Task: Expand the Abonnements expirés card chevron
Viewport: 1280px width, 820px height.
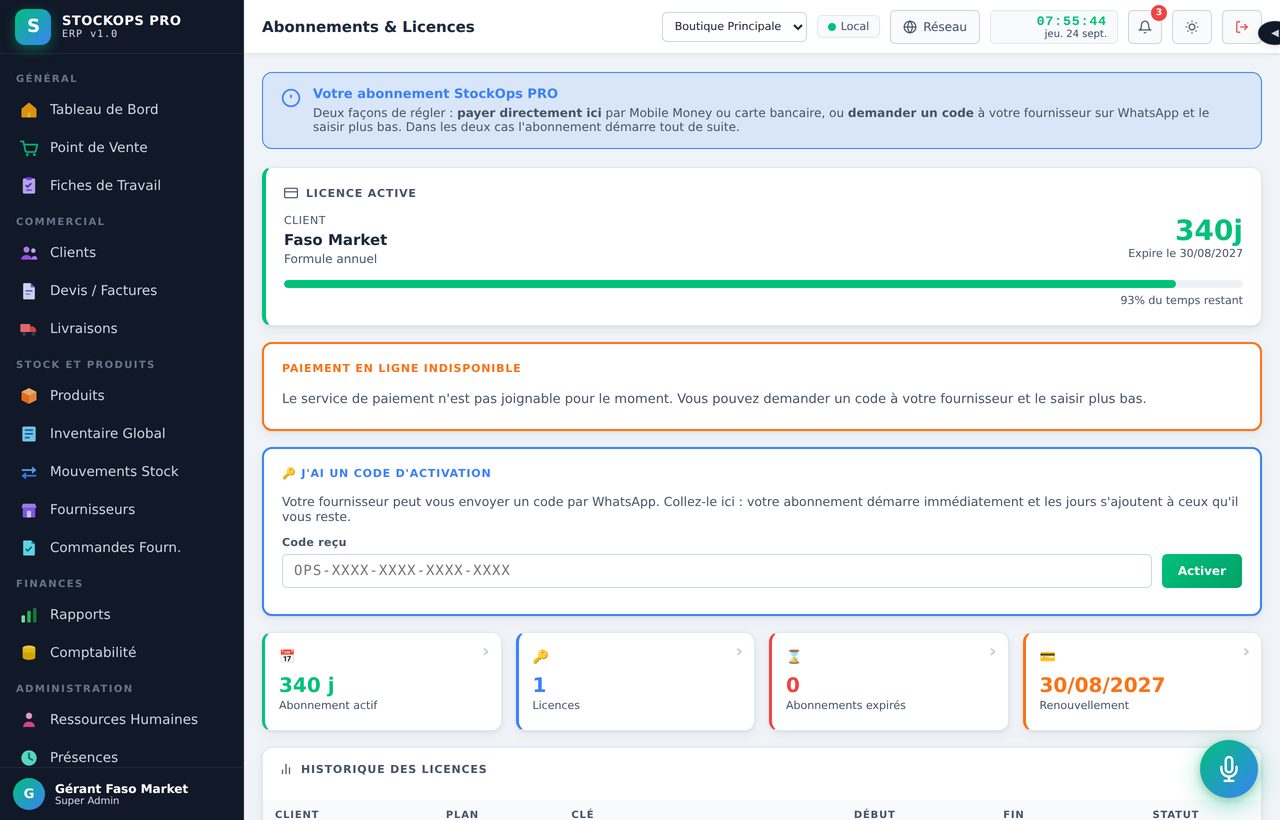Action: pos(993,652)
